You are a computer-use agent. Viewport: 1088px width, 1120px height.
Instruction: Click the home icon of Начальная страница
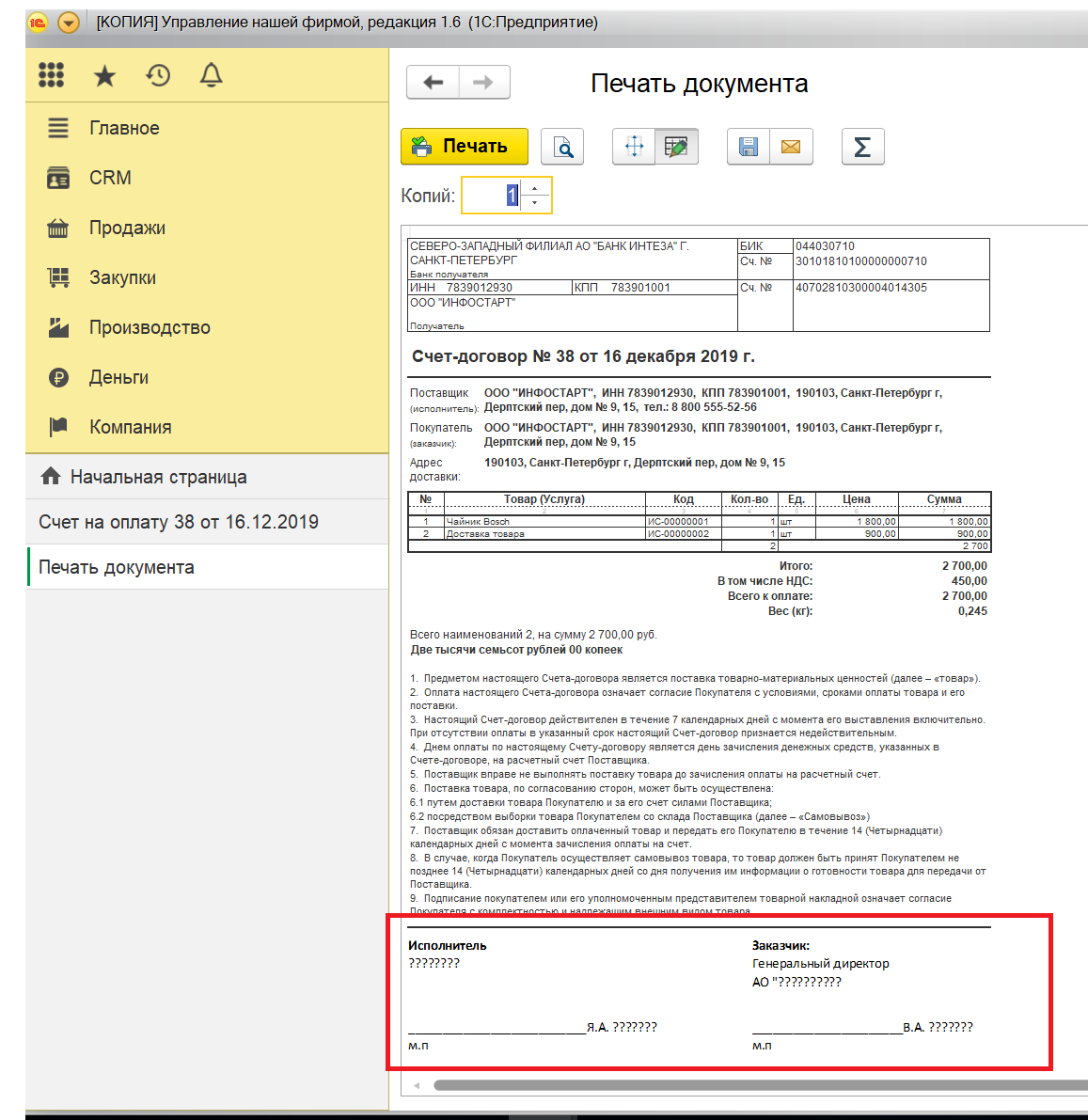pos(51,476)
